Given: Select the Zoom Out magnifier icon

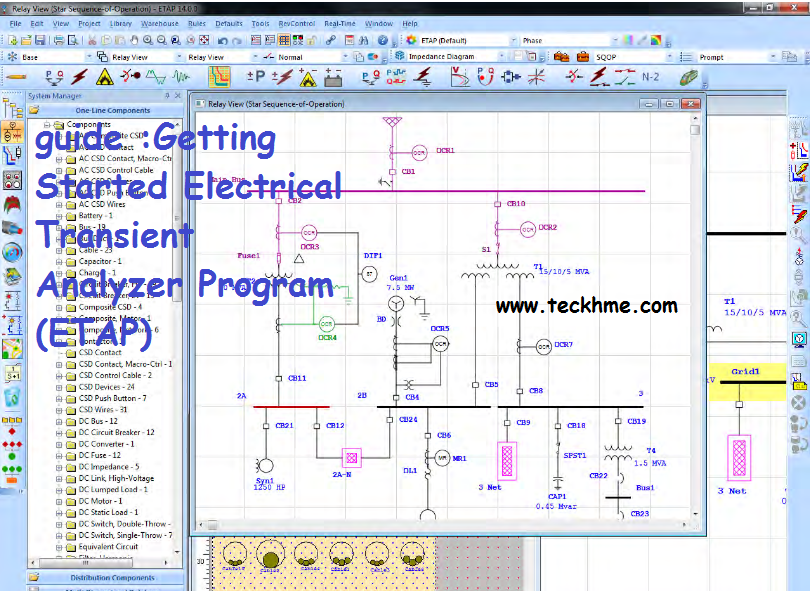Looking at the screenshot, I should (x=162, y=40).
